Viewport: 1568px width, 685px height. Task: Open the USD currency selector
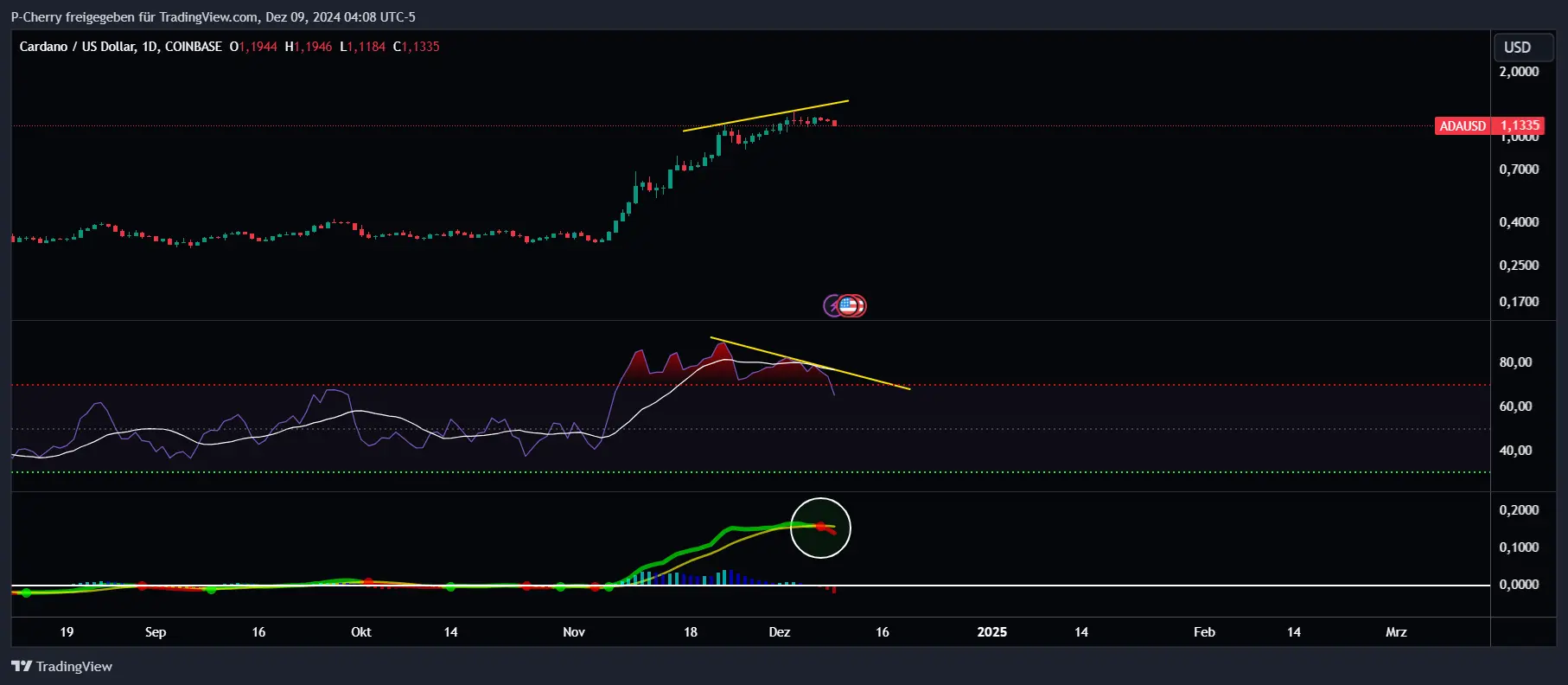(1524, 48)
